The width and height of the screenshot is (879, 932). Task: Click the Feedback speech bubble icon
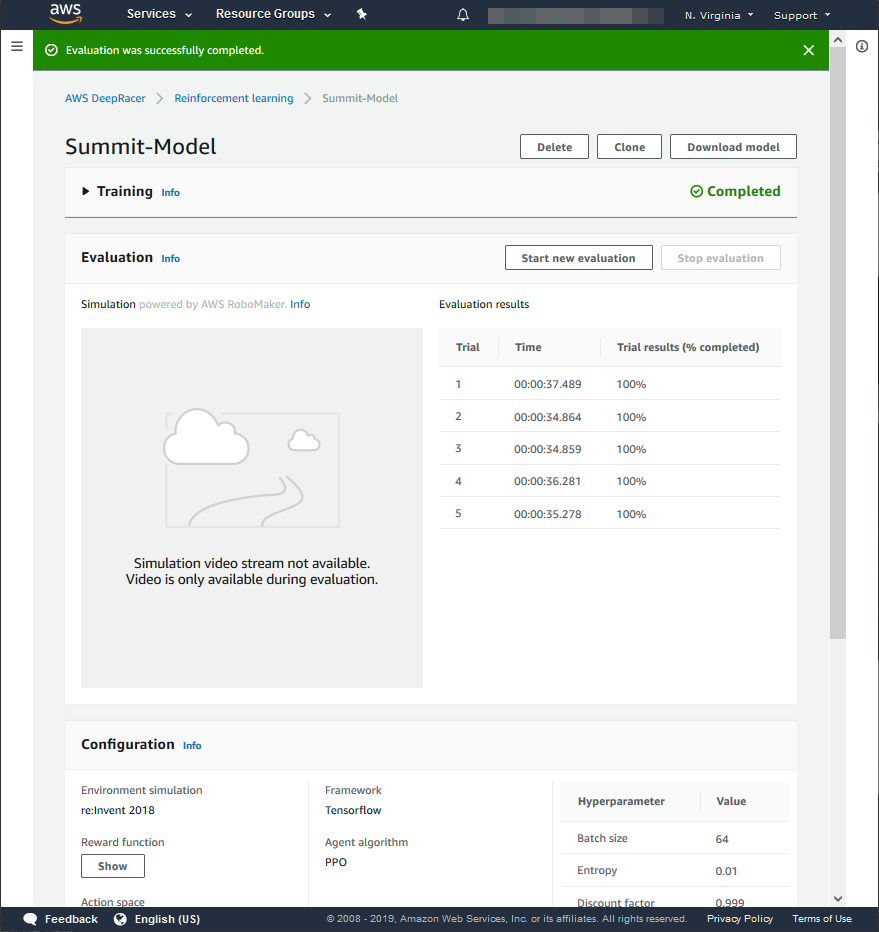coord(30,919)
